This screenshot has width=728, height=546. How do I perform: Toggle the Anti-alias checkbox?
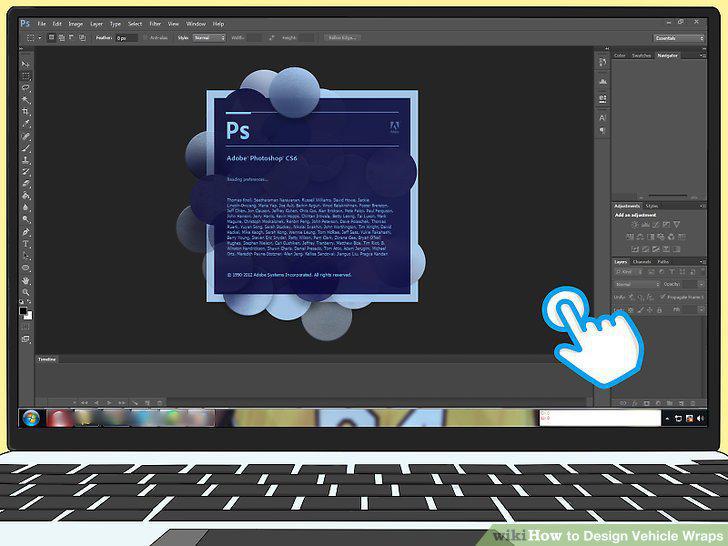(145, 38)
